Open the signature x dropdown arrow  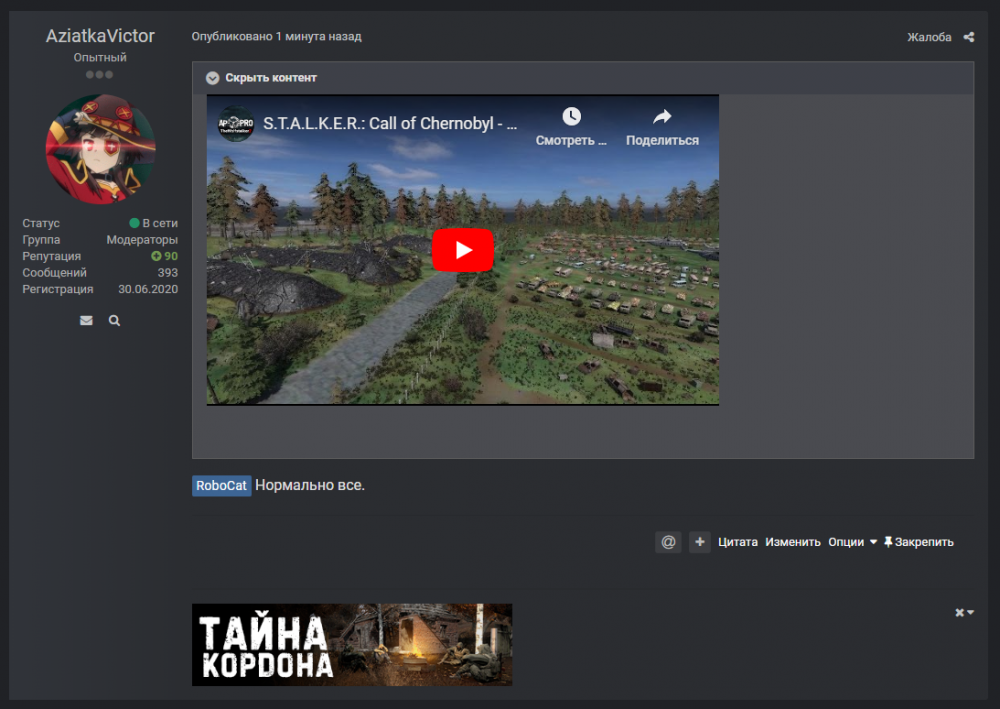(964, 612)
